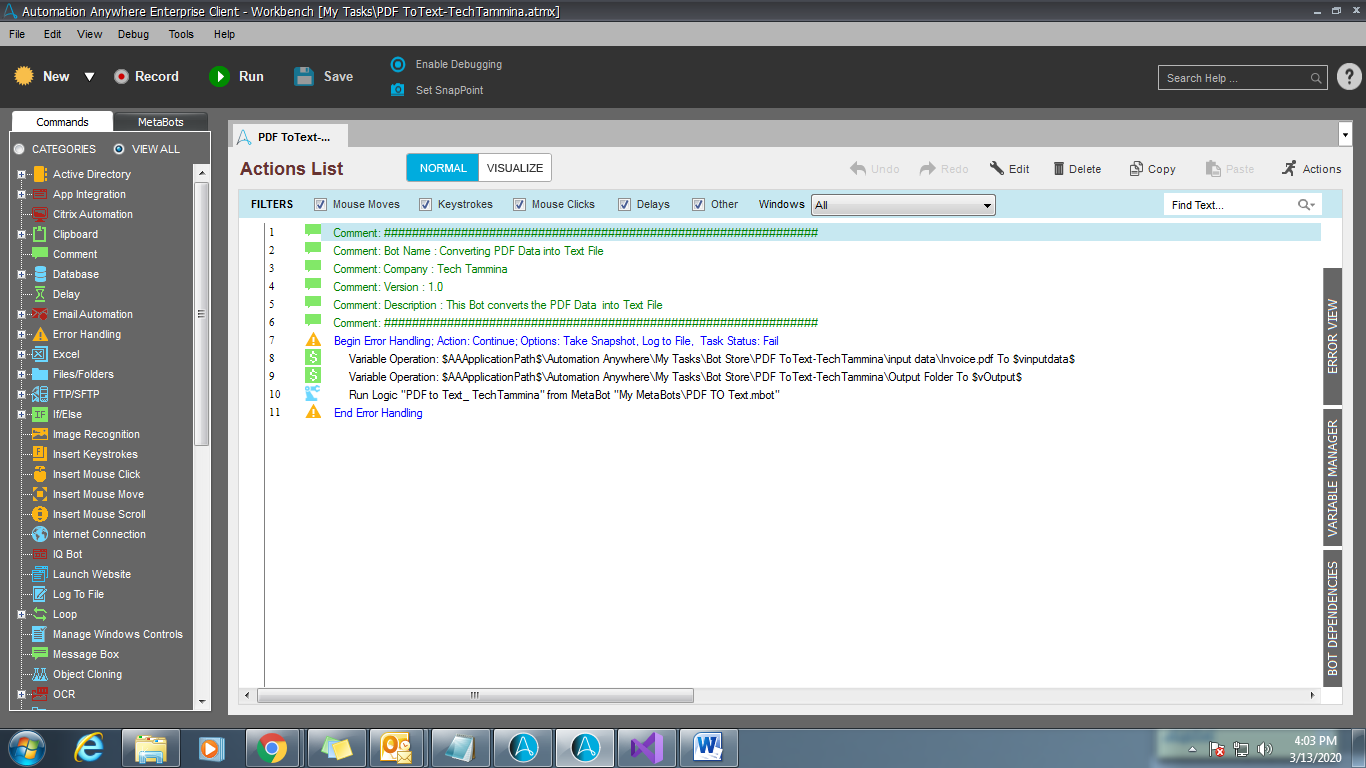Open Microsoft Word from the taskbar
The width and height of the screenshot is (1366, 768).
click(x=709, y=747)
